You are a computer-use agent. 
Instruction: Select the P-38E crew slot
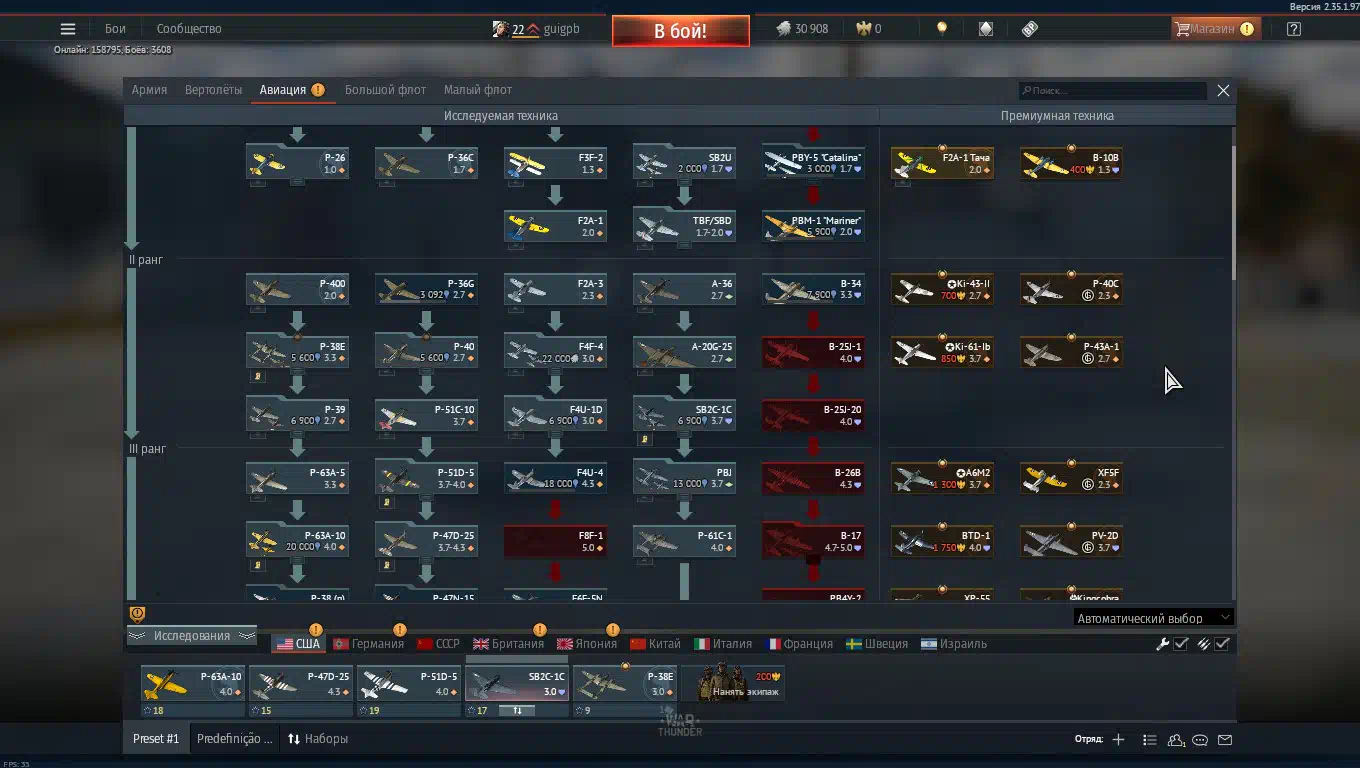pyautogui.click(x=625, y=684)
